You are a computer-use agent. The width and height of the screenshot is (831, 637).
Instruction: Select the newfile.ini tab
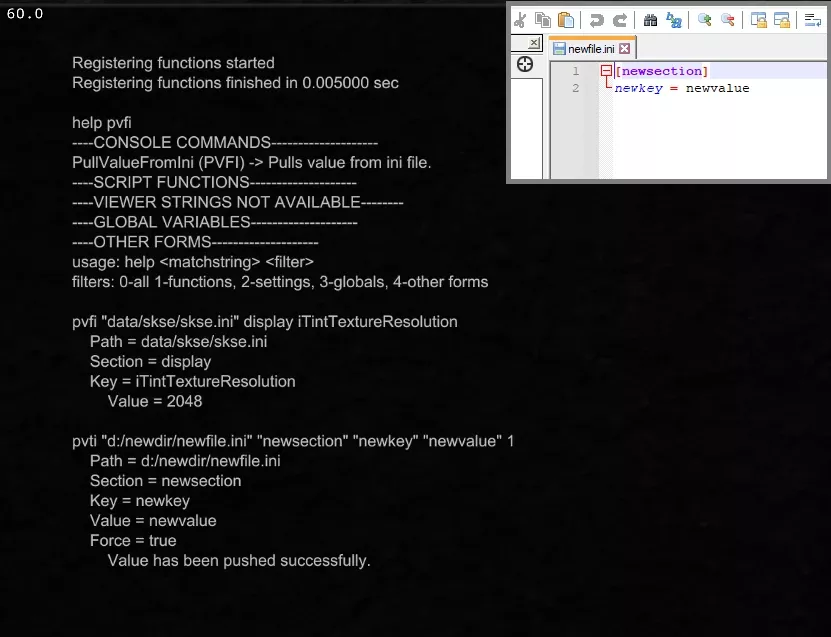click(x=591, y=49)
